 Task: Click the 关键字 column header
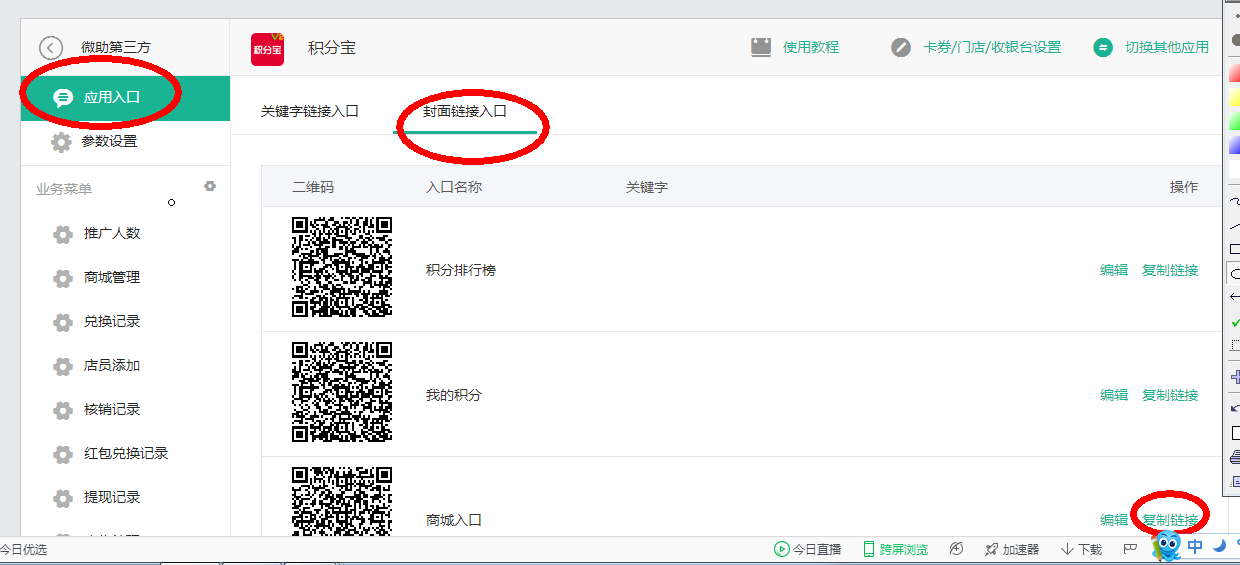point(647,187)
